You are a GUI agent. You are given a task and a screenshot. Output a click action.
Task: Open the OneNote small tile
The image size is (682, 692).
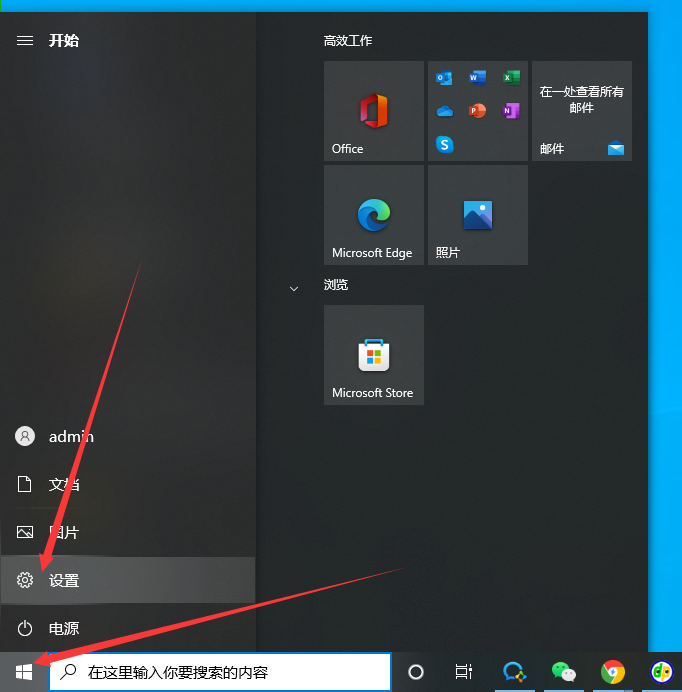[511, 111]
